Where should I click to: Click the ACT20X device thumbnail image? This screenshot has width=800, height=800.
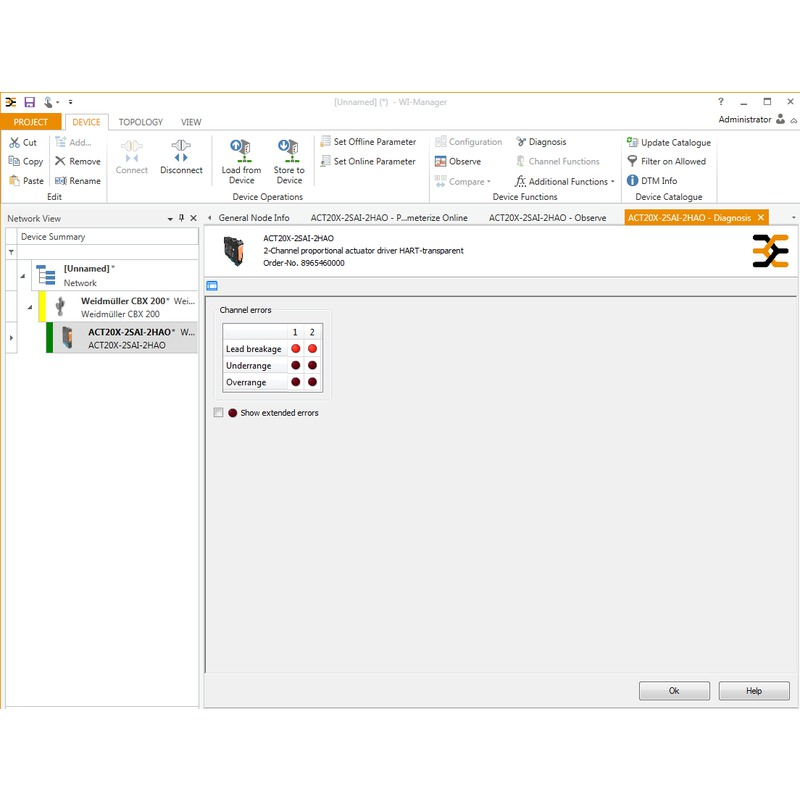(x=234, y=251)
